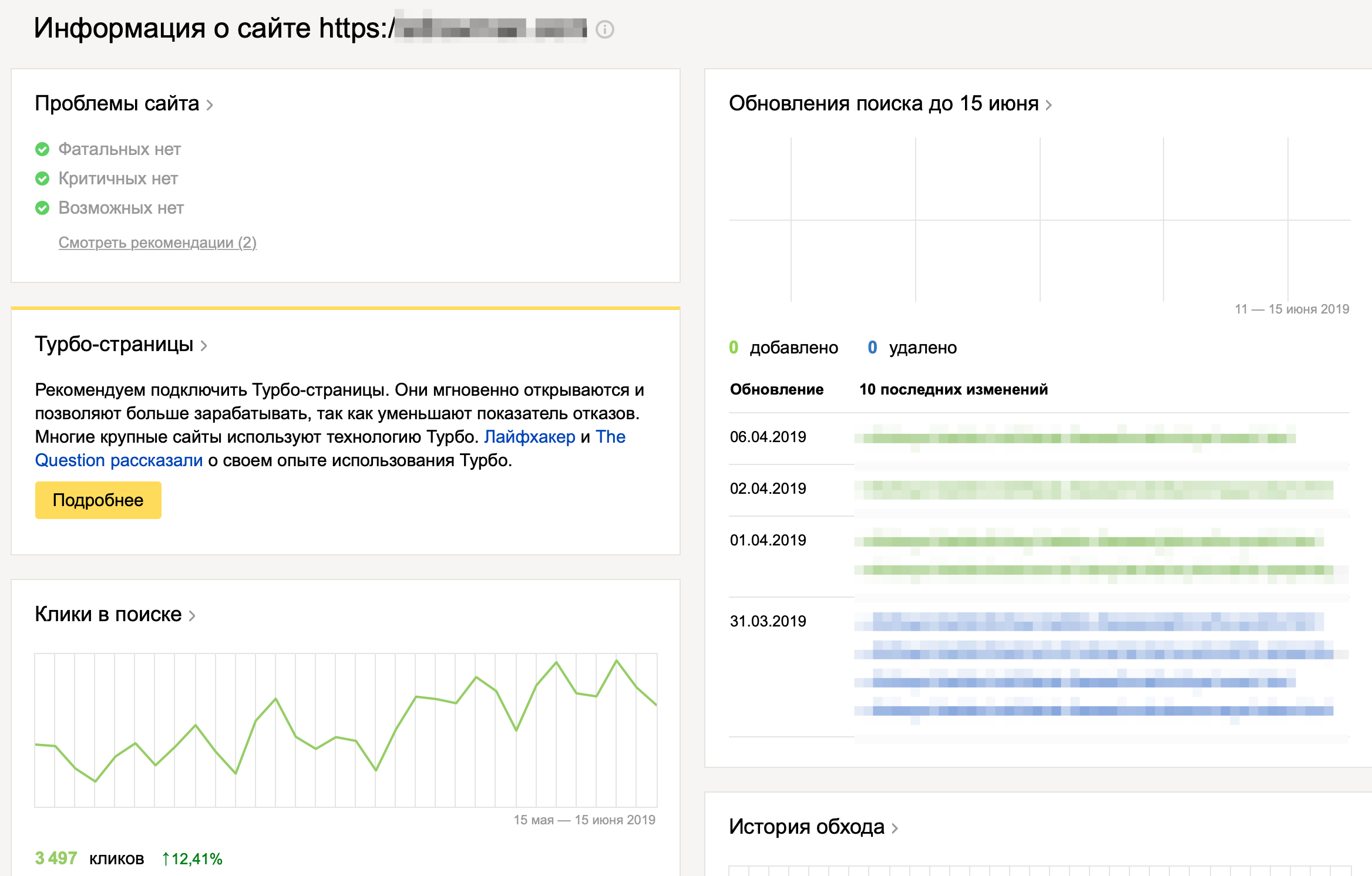Image resolution: width=1372 pixels, height=876 pixels.
Task: Select the 31.03.2019 update date
Action: [768, 622]
